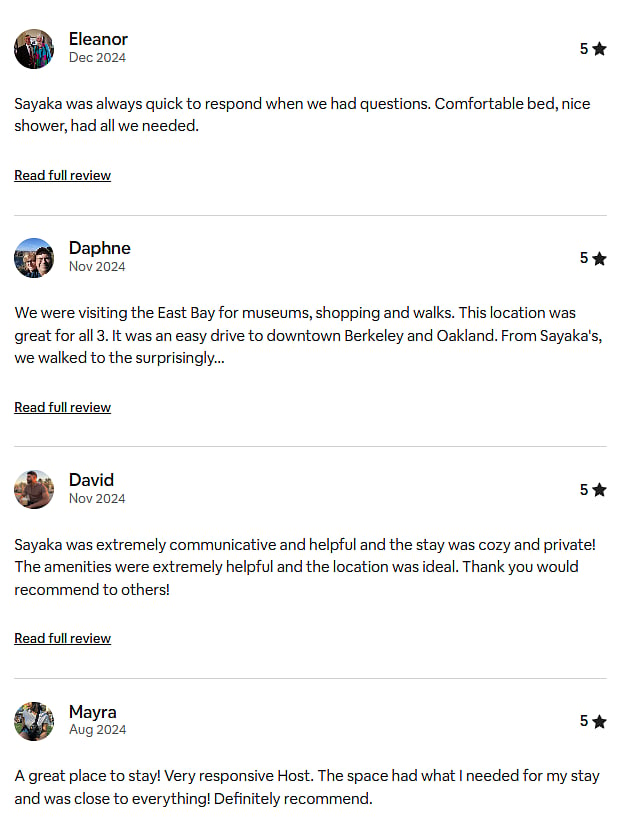
Task: Read full review from Daphne
Action: click(63, 408)
